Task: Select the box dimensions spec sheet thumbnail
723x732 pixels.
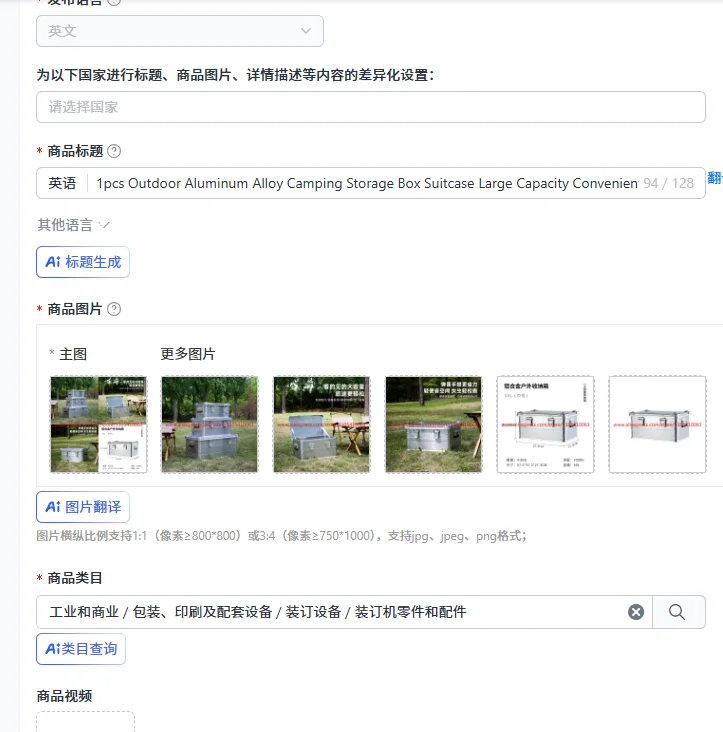Action: tap(546, 424)
